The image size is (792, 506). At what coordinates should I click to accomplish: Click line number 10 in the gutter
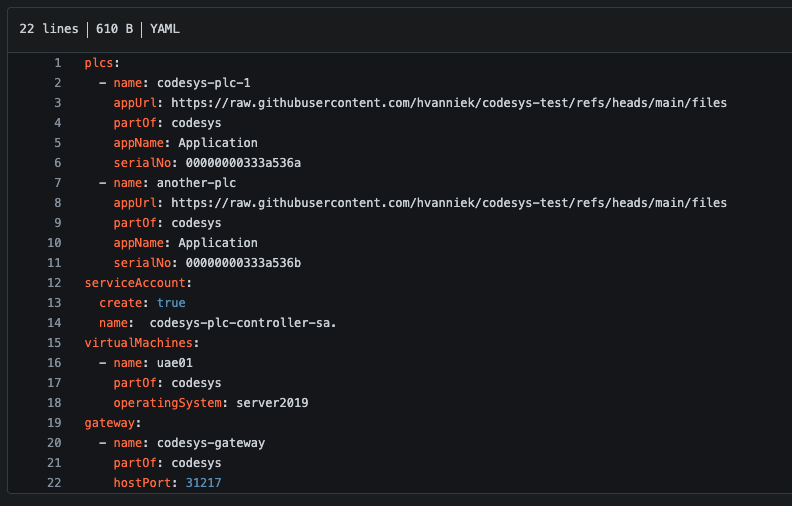point(54,243)
